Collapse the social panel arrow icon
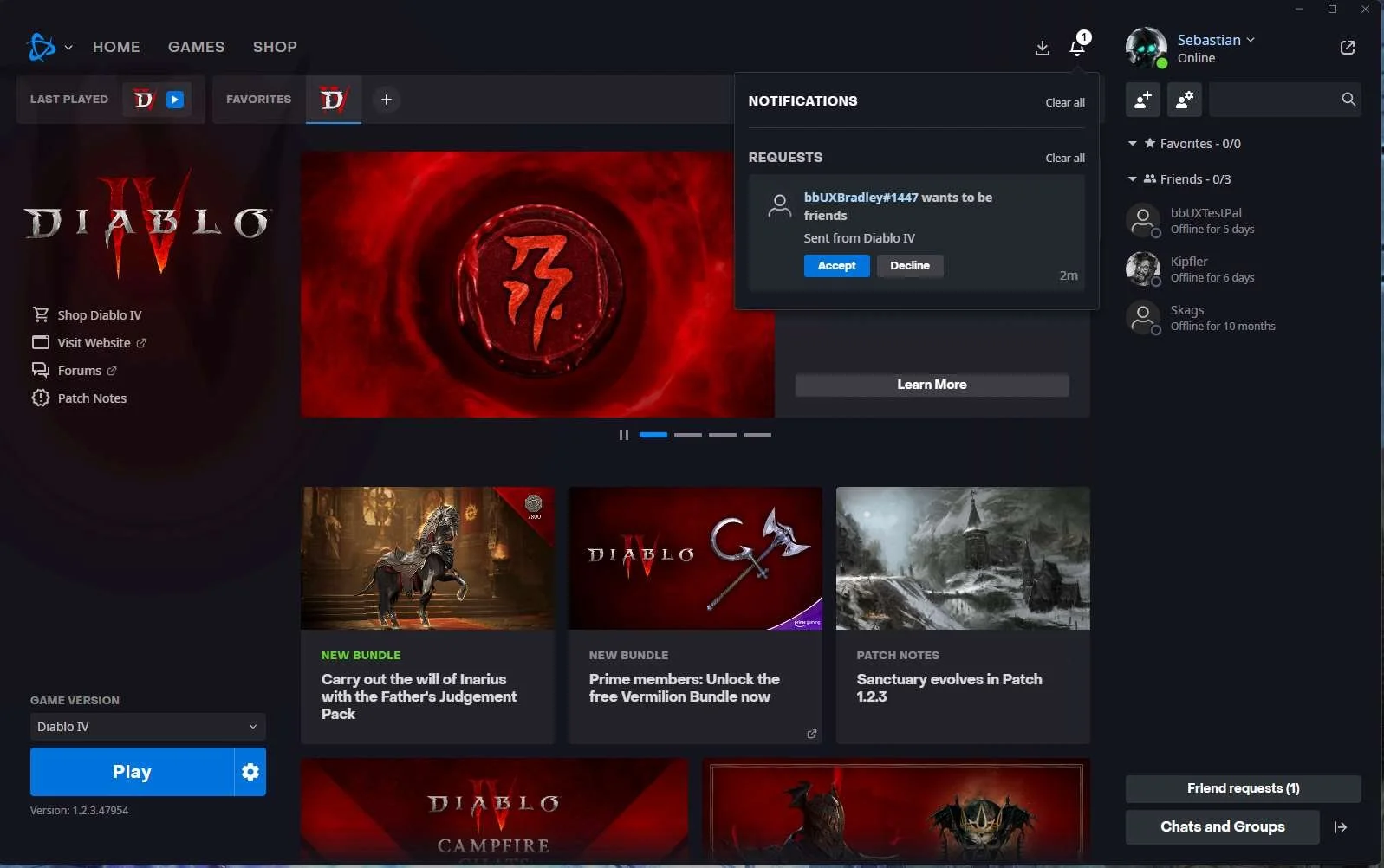This screenshot has height=868, width=1384. pos(1341,827)
